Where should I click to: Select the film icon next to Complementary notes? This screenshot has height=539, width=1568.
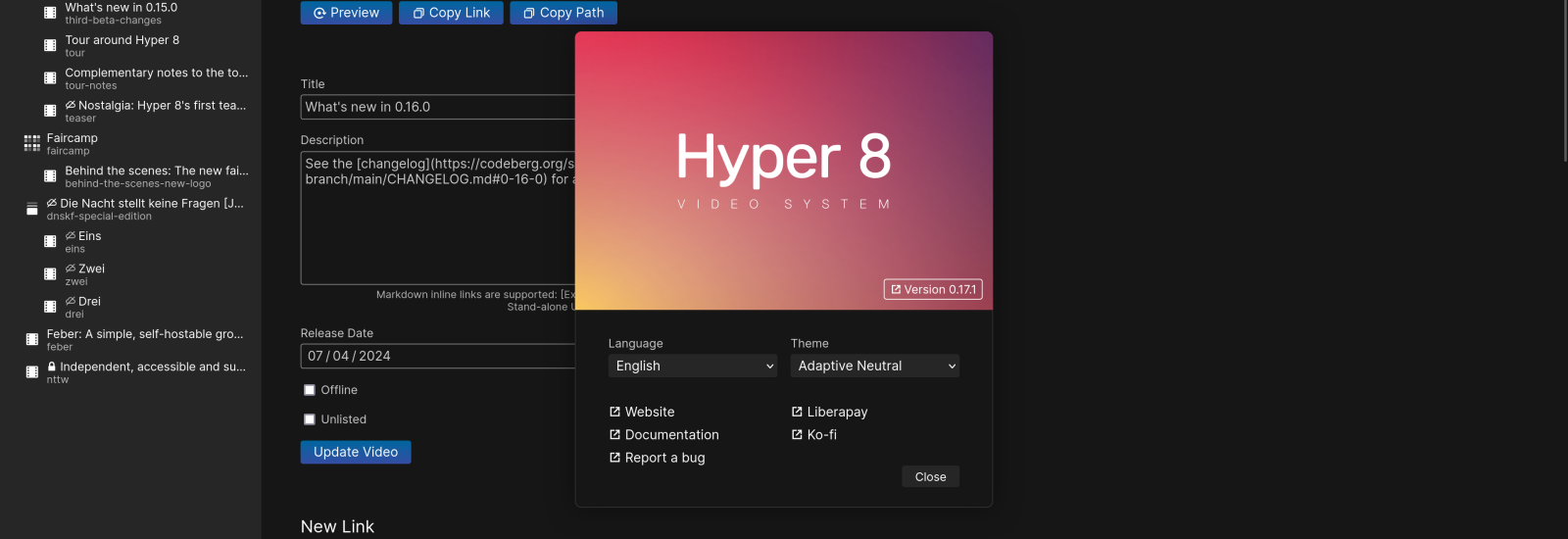(x=50, y=78)
